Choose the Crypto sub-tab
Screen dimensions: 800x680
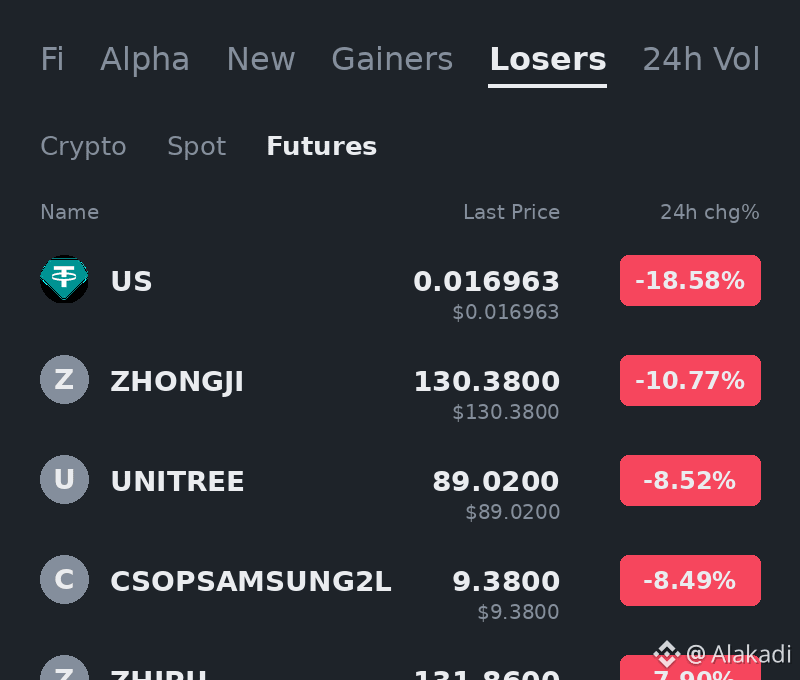[83, 147]
